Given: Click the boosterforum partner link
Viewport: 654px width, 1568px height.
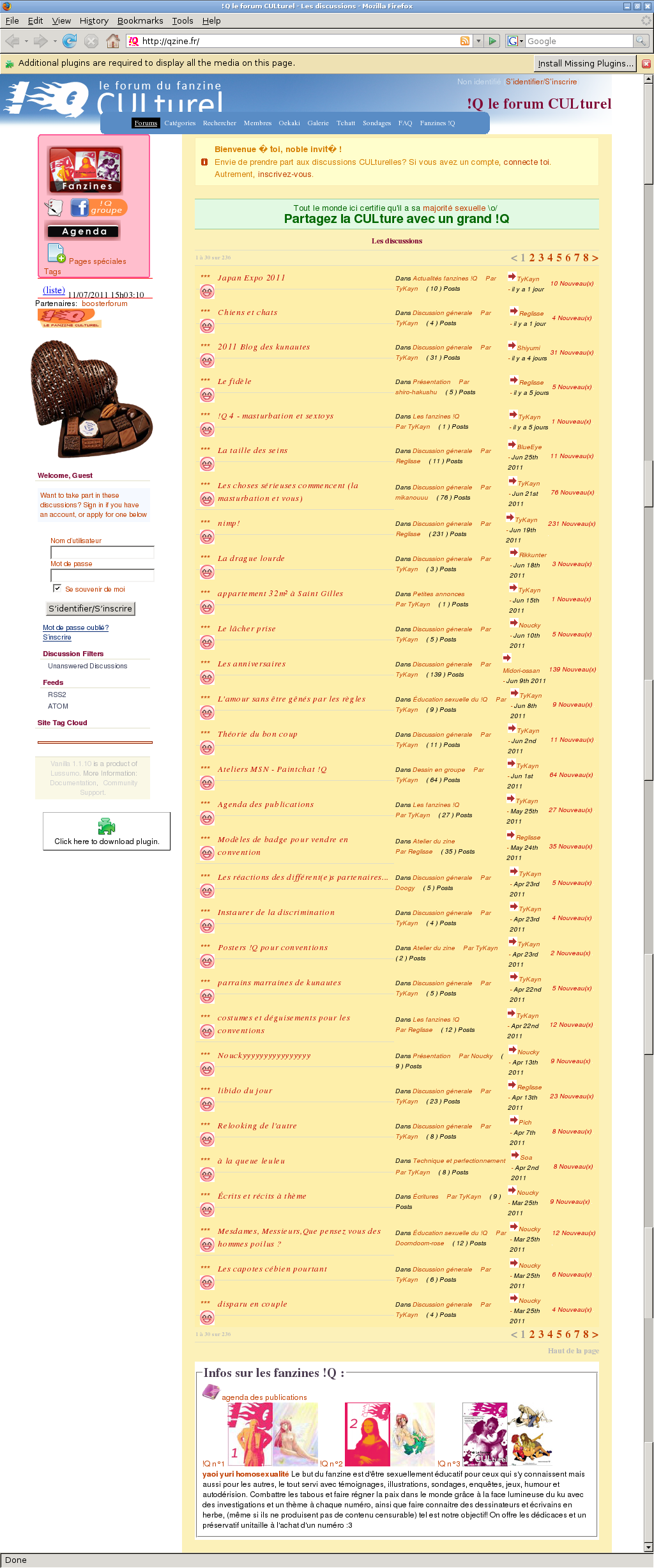Looking at the screenshot, I should point(105,304).
